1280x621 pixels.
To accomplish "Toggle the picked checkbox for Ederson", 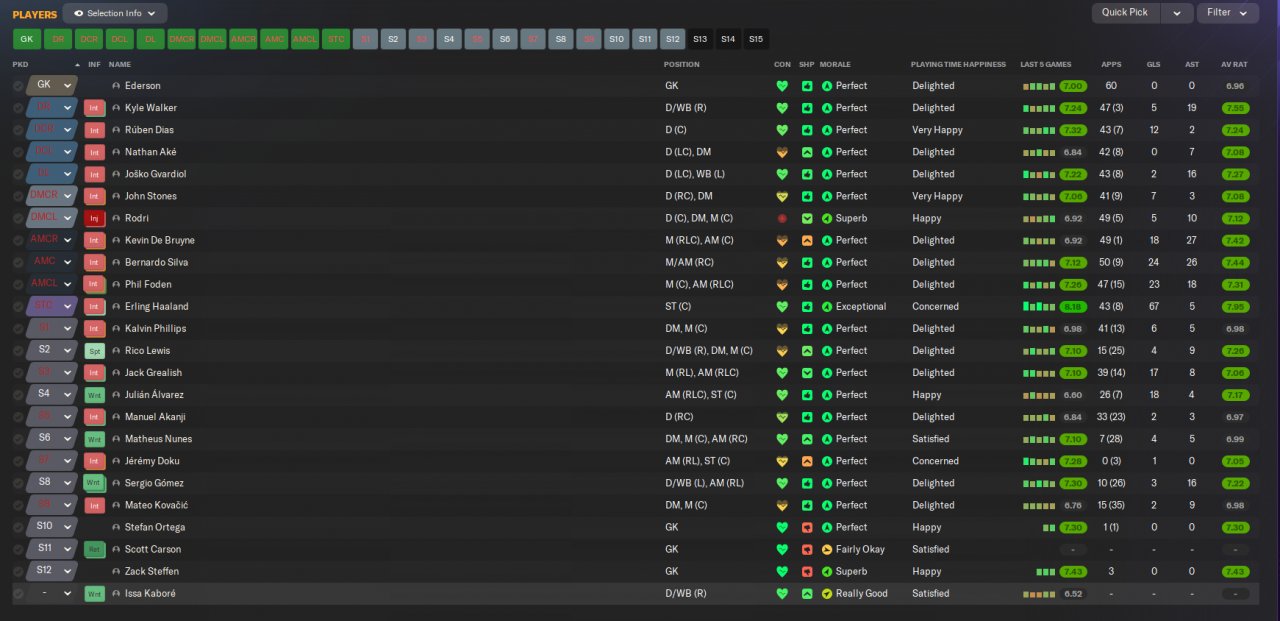I will [x=18, y=86].
